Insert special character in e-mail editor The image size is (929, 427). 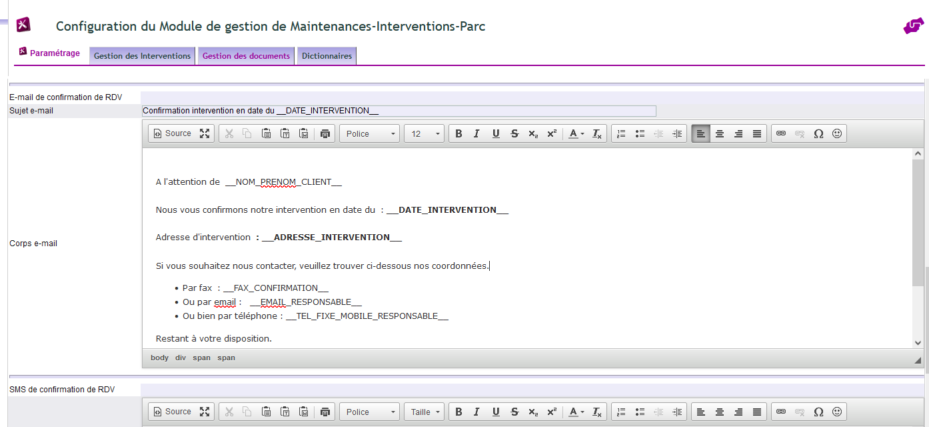[x=818, y=134]
